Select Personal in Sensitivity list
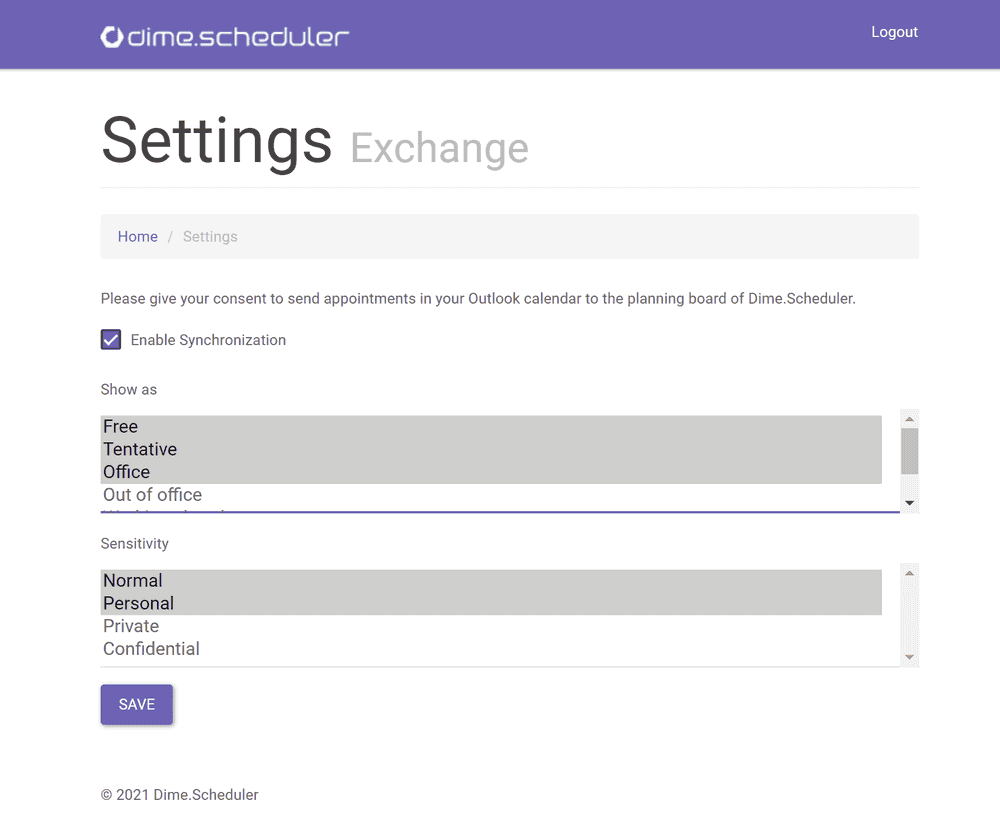 (491, 604)
